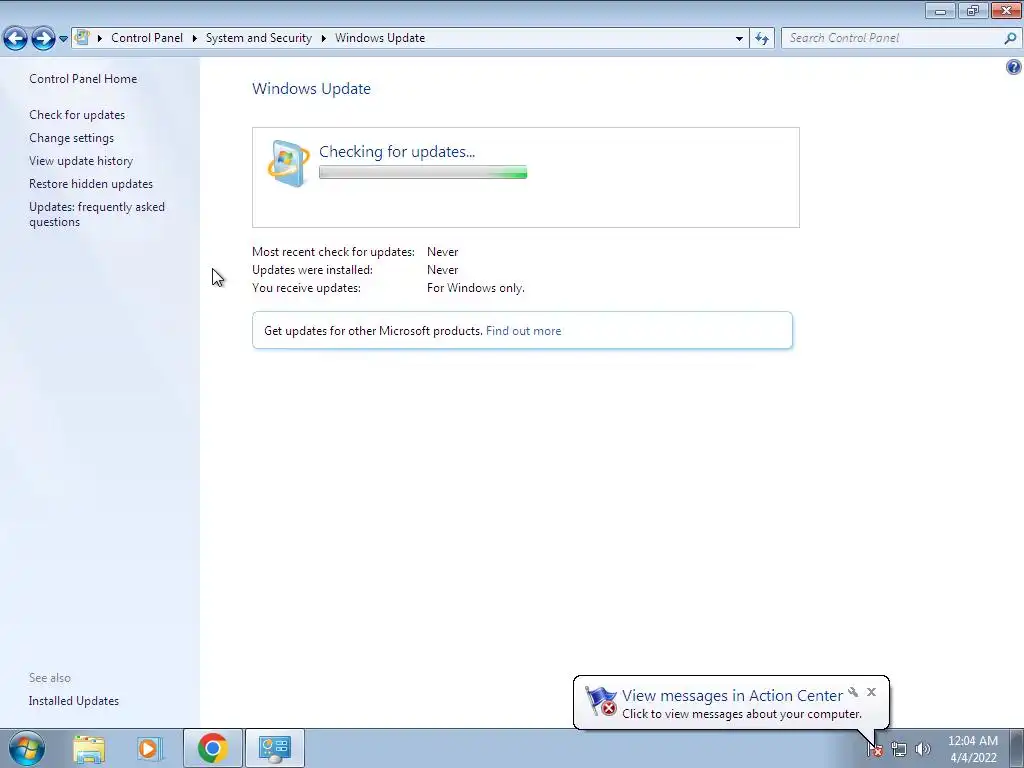Switch to Control Panel taskbar button

click(x=274, y=748)
